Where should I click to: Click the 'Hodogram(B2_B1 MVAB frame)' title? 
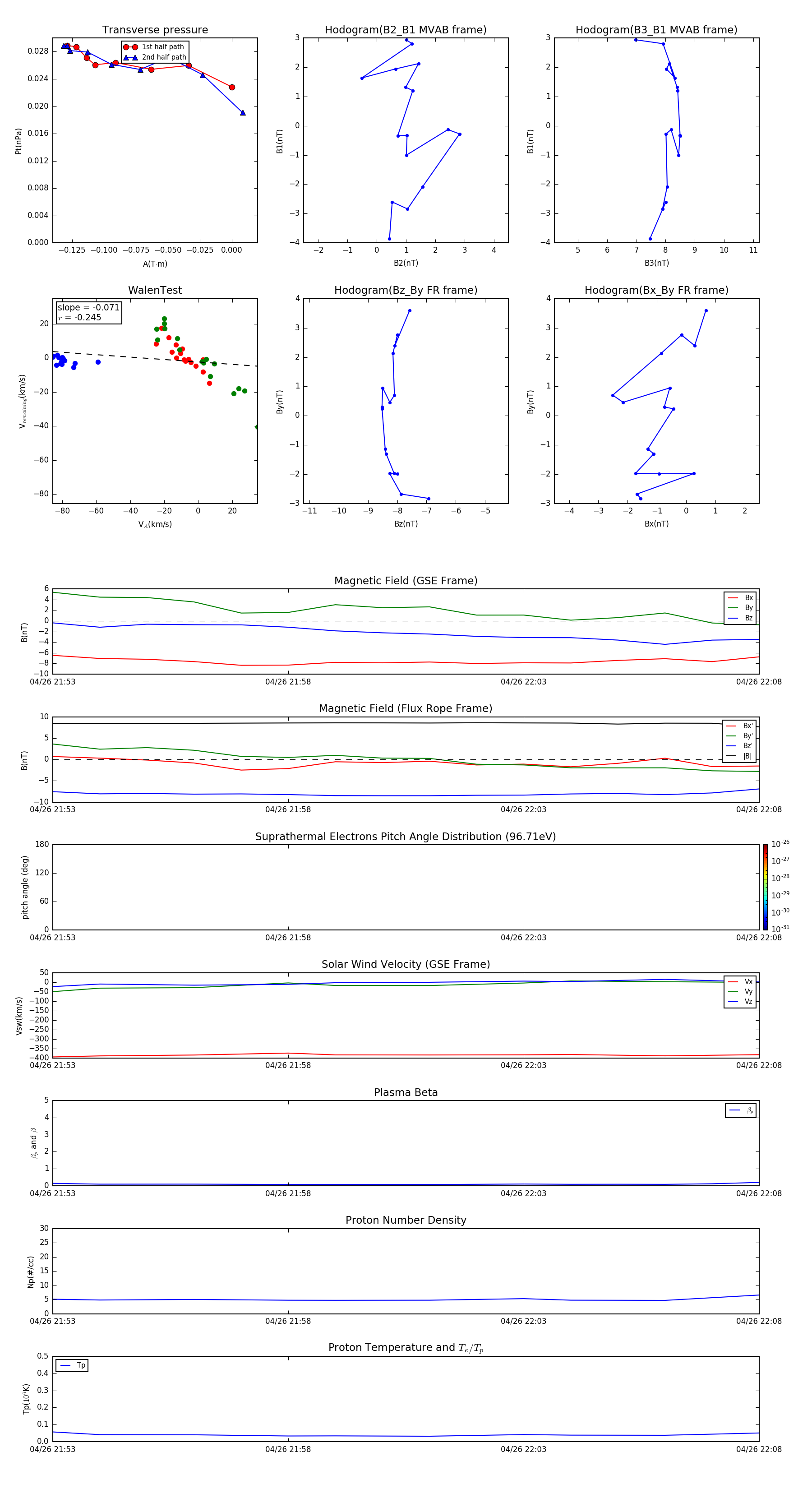coord(406,29)
